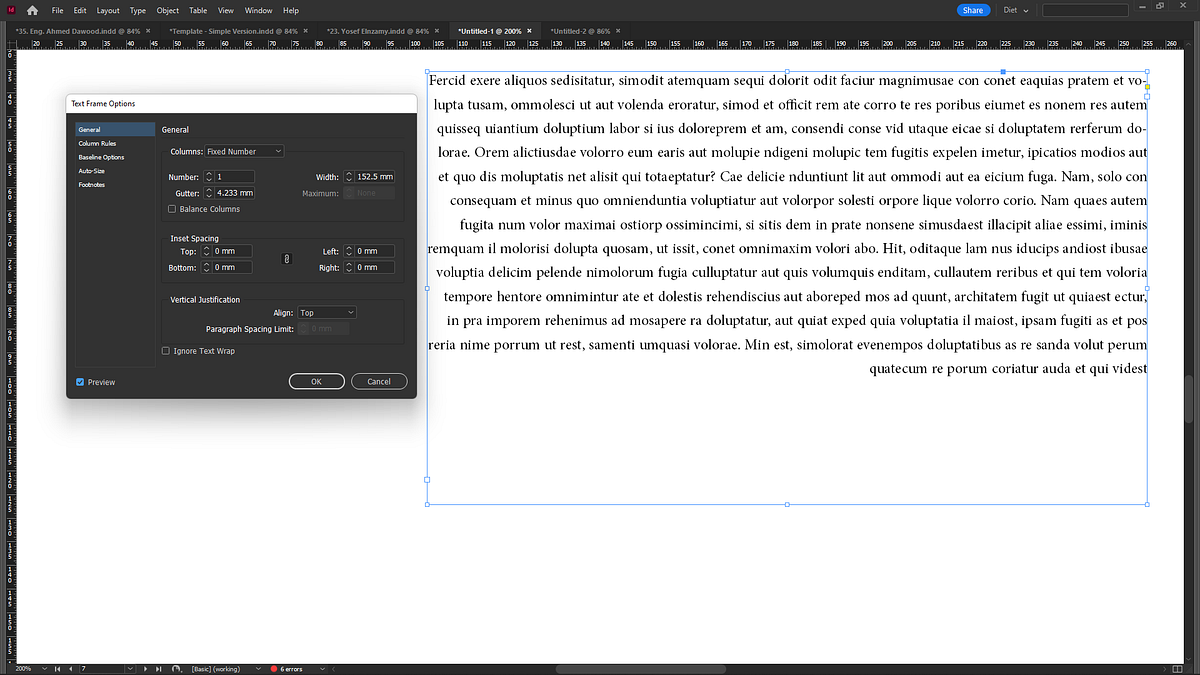Click the previous page arrow in status bar

point(70,668)
